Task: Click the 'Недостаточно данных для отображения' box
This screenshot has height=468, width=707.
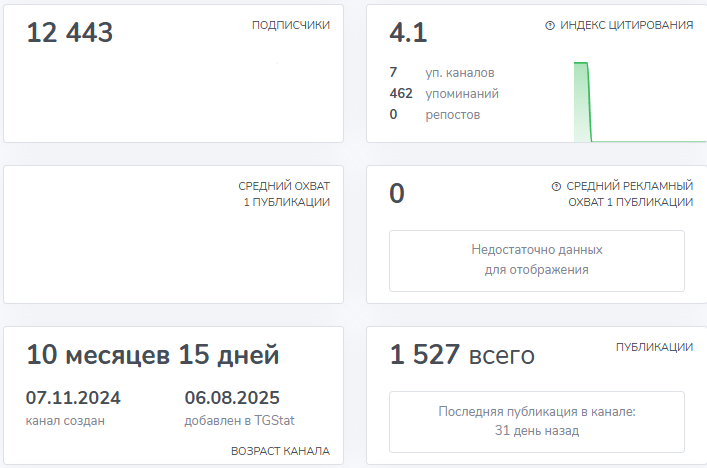Action: tap(537, 261)
